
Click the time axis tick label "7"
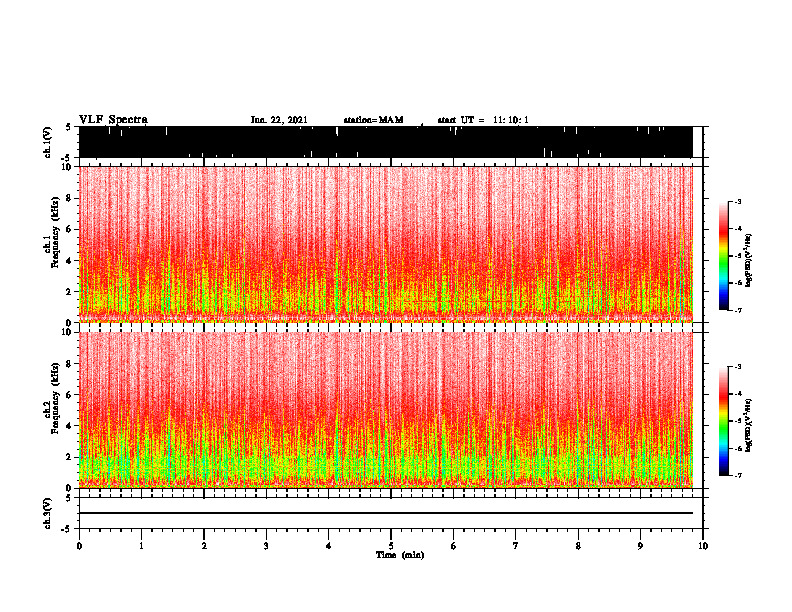point(516,546)
